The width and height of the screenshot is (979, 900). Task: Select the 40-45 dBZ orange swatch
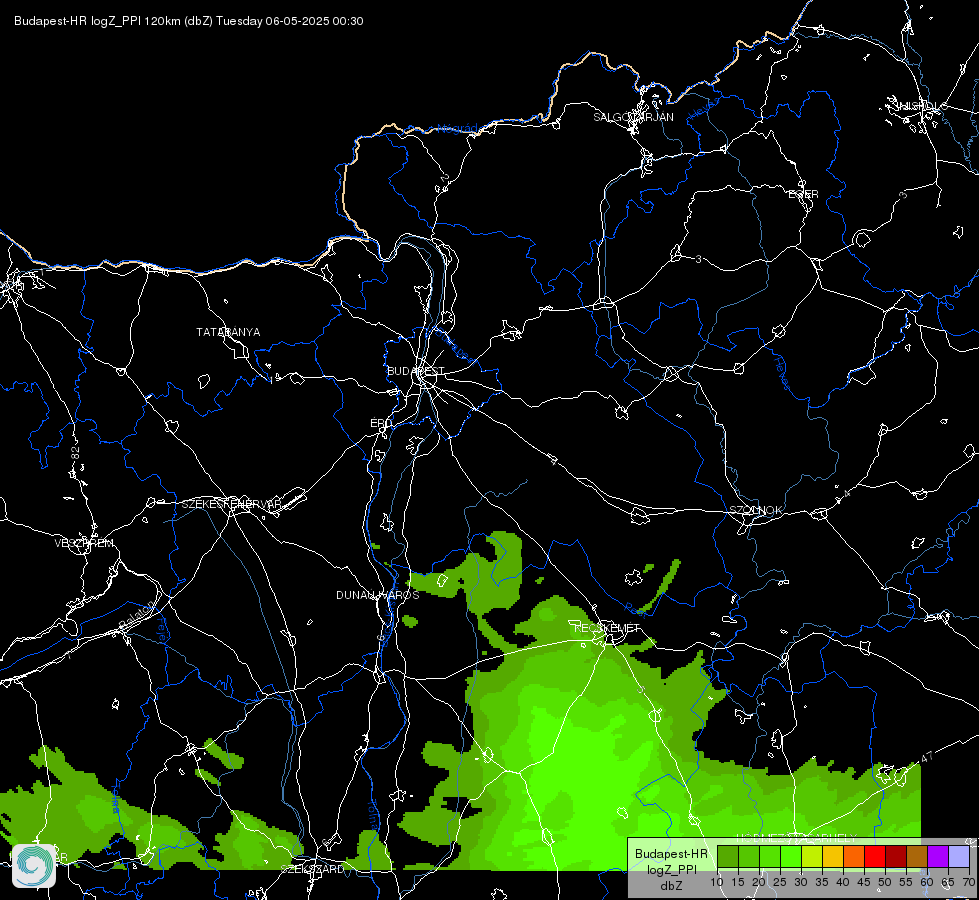coord(854,857)
